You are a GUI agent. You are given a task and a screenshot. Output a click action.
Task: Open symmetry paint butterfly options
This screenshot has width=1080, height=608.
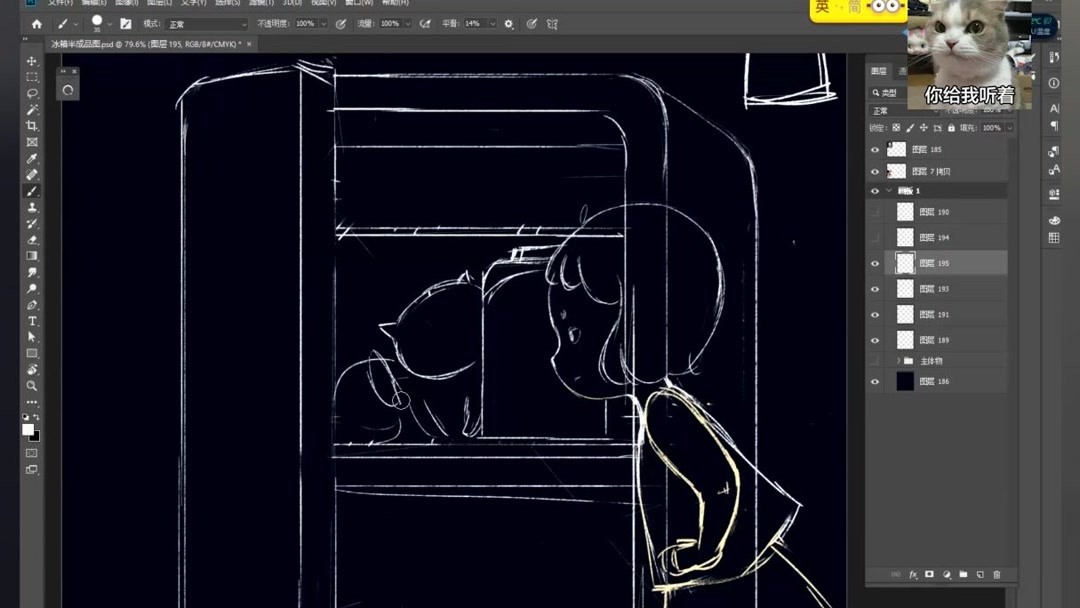[552, 24]
